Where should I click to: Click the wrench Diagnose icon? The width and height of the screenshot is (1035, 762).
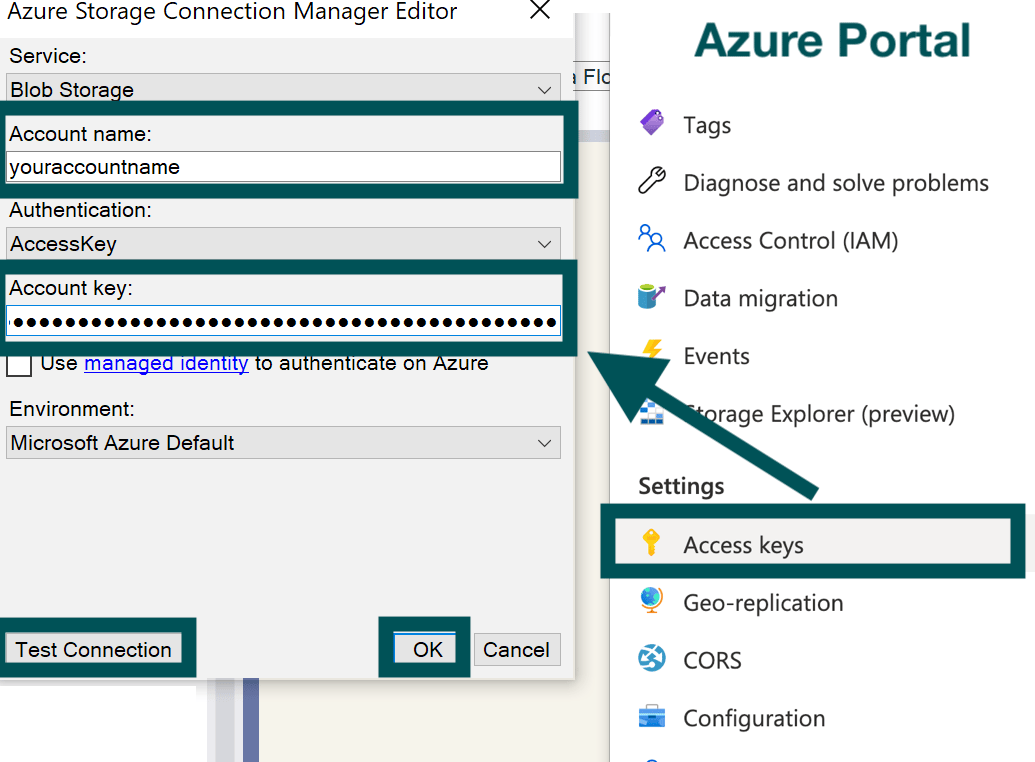[x=652, y=180]
